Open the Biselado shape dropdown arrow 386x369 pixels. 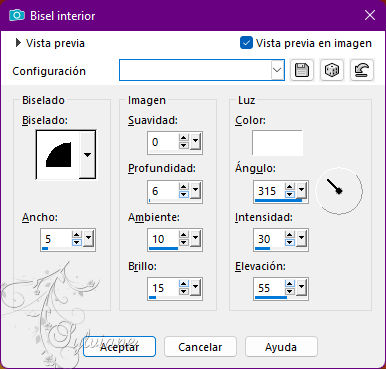click(x=87, y=155)
